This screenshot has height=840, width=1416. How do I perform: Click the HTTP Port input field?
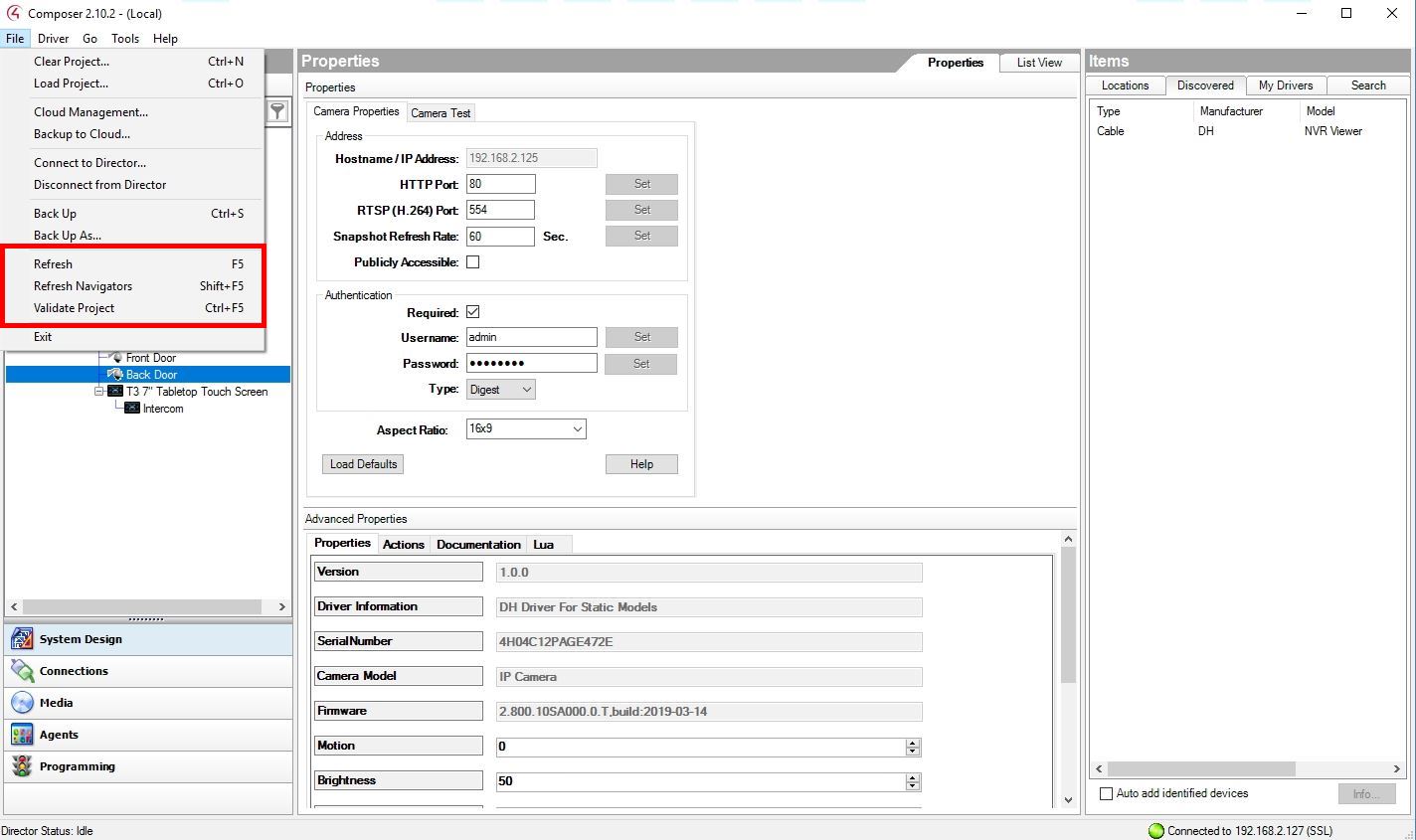pos(500,184)
